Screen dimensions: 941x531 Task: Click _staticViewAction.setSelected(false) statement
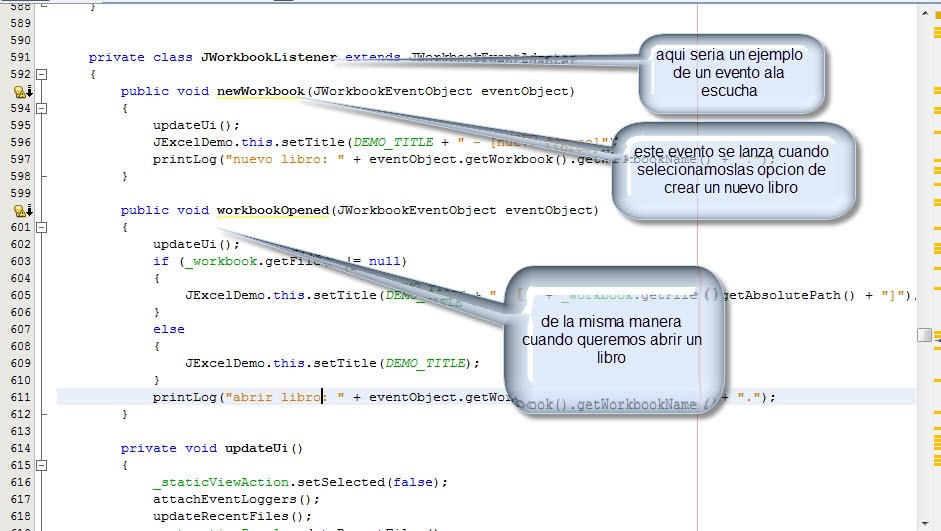pos(300,482)
